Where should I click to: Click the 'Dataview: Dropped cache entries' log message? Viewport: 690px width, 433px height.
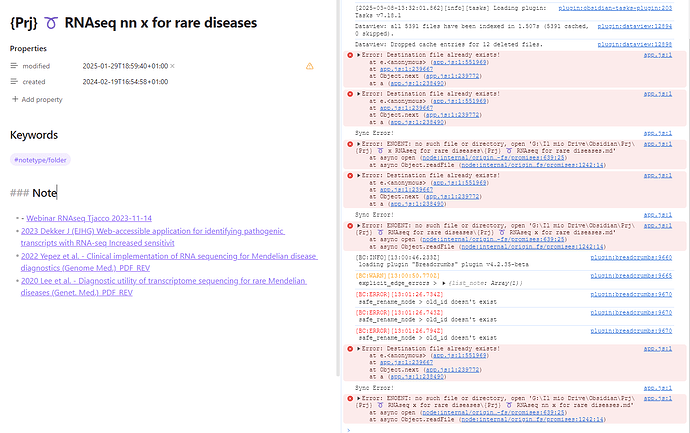(x=449, y=44)
